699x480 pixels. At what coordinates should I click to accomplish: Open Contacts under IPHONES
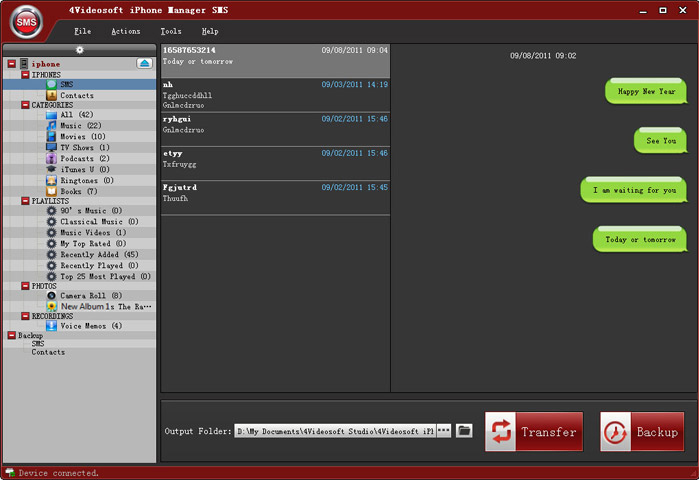(x=76, y=95)
